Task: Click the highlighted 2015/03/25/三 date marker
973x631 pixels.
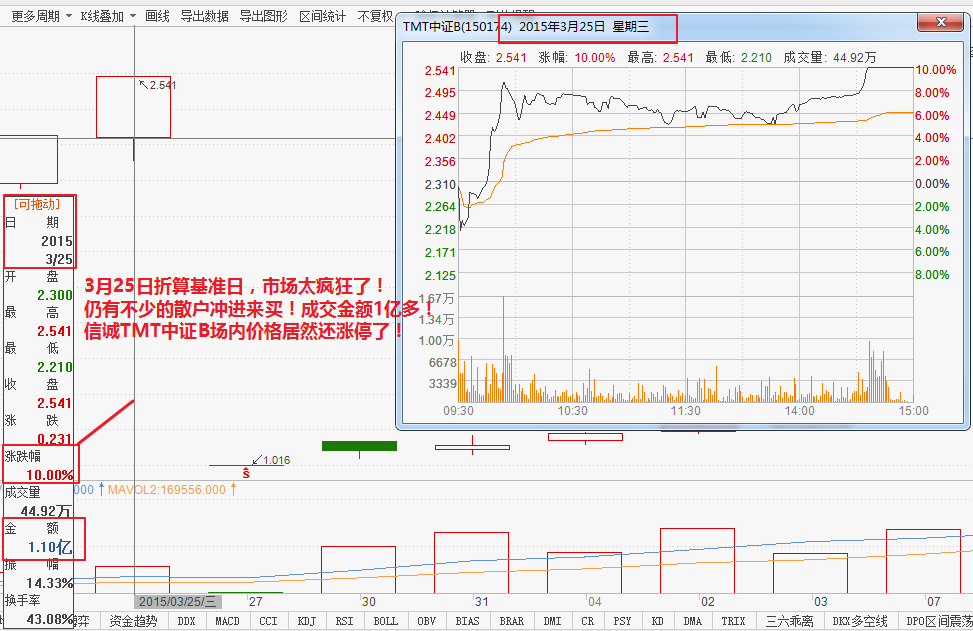Action: tap(177, 601)
